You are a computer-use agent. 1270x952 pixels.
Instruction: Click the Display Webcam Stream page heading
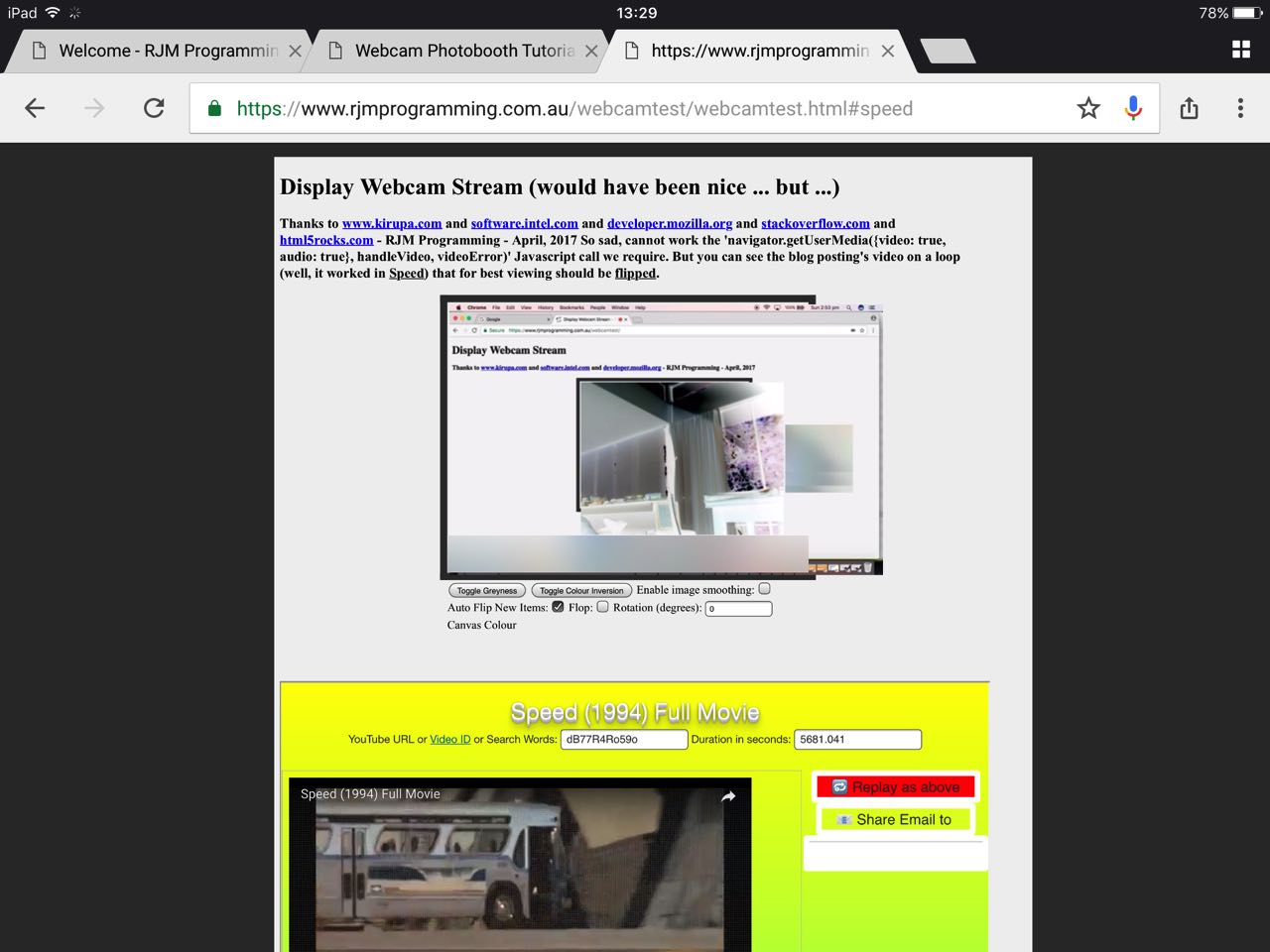point(560,187)
